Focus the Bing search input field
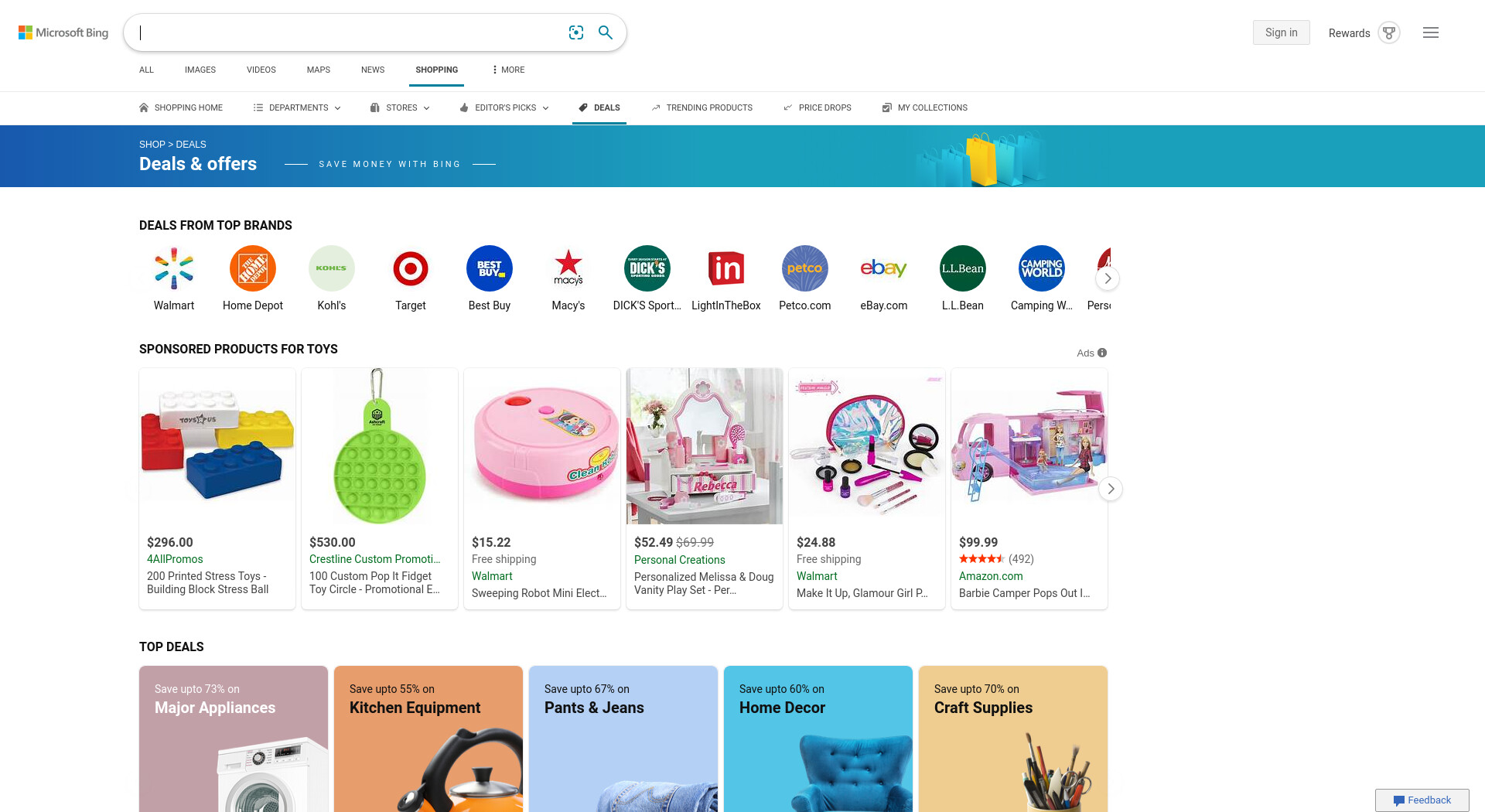Image resolution: width=1485 pixels, height=812 pixels. [x=348, y=32]
